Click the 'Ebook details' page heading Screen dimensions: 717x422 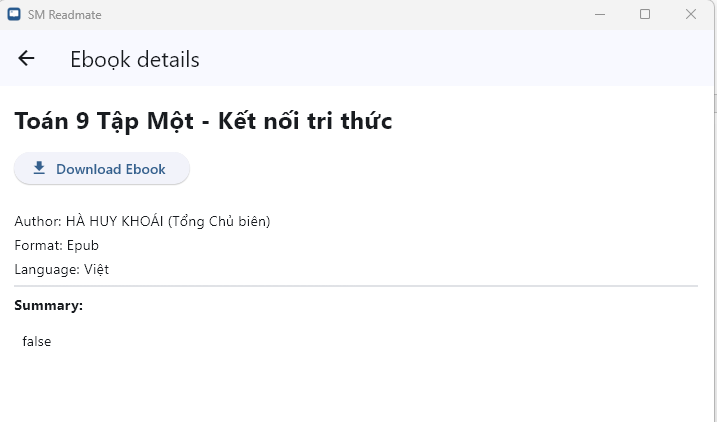[135, 60]
